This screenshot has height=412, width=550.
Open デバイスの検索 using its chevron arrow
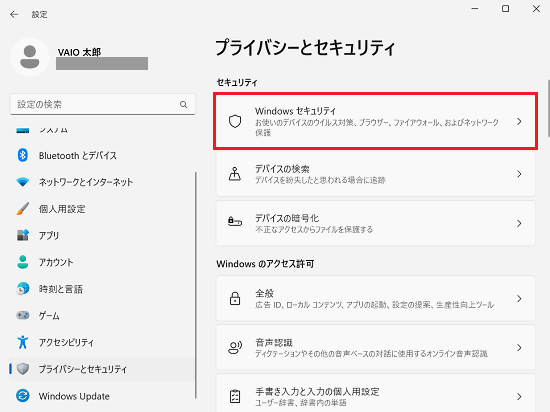point(519,174)
